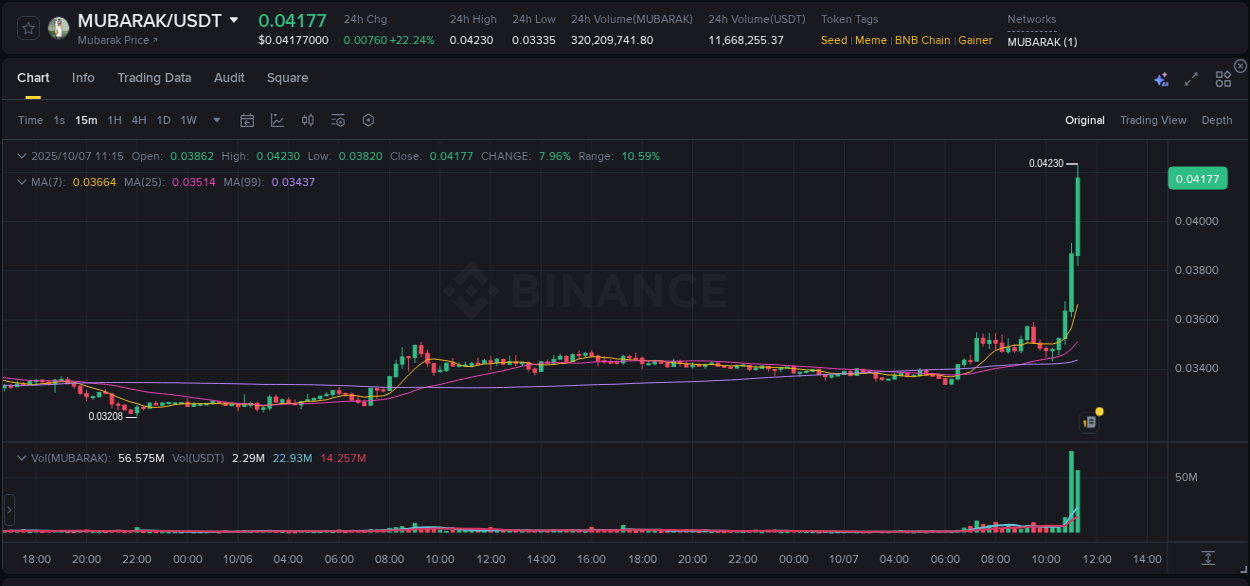Open the indicator management list icon
Image resolution: width=1250 pixels, height=586 pixels.
[337, 120]
